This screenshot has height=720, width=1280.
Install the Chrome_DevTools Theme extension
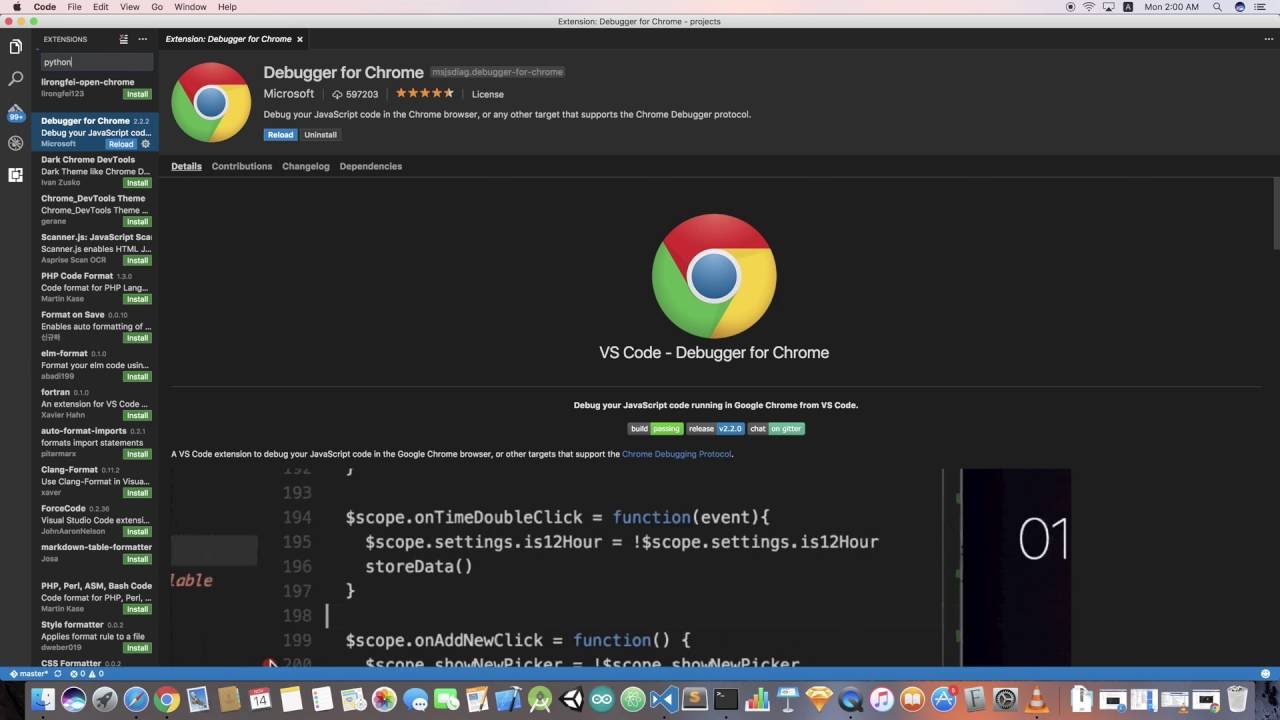[137, 222]
